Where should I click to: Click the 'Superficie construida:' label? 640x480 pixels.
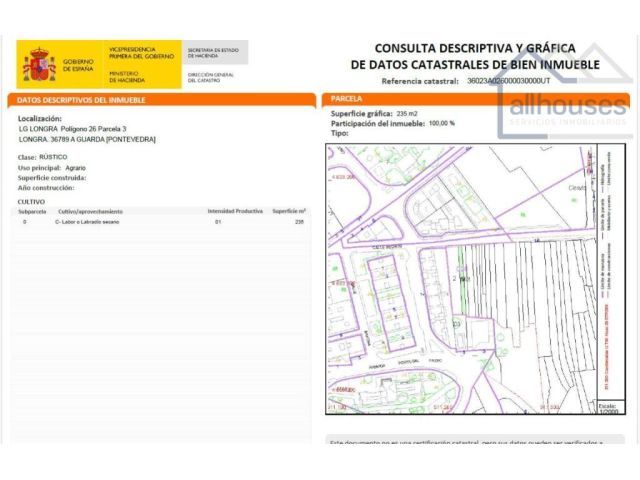[x=52, y=178]
